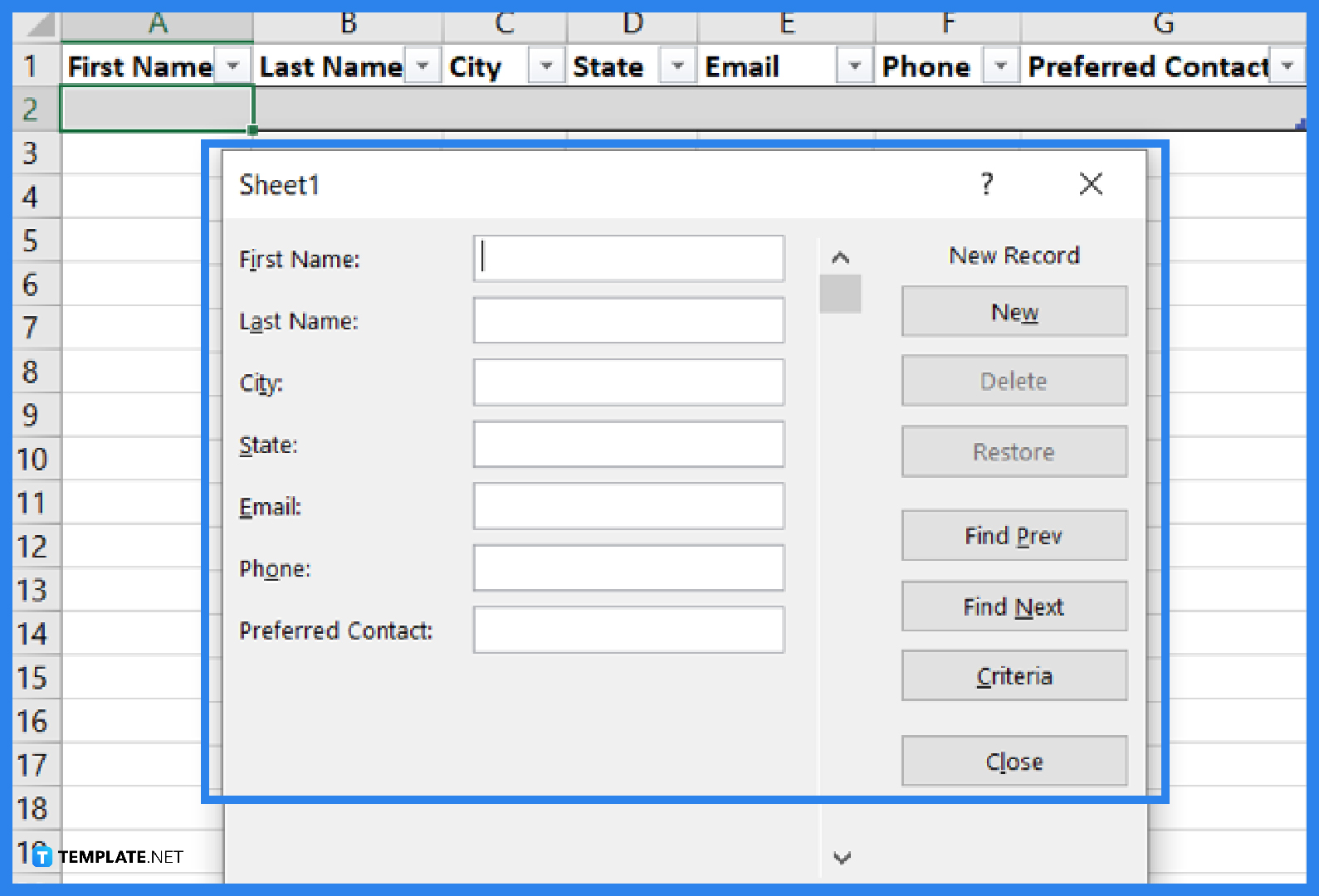Open the Email column filter dropdown
This screenshot has height=896, width=1319.
click(x=854, y=66)
